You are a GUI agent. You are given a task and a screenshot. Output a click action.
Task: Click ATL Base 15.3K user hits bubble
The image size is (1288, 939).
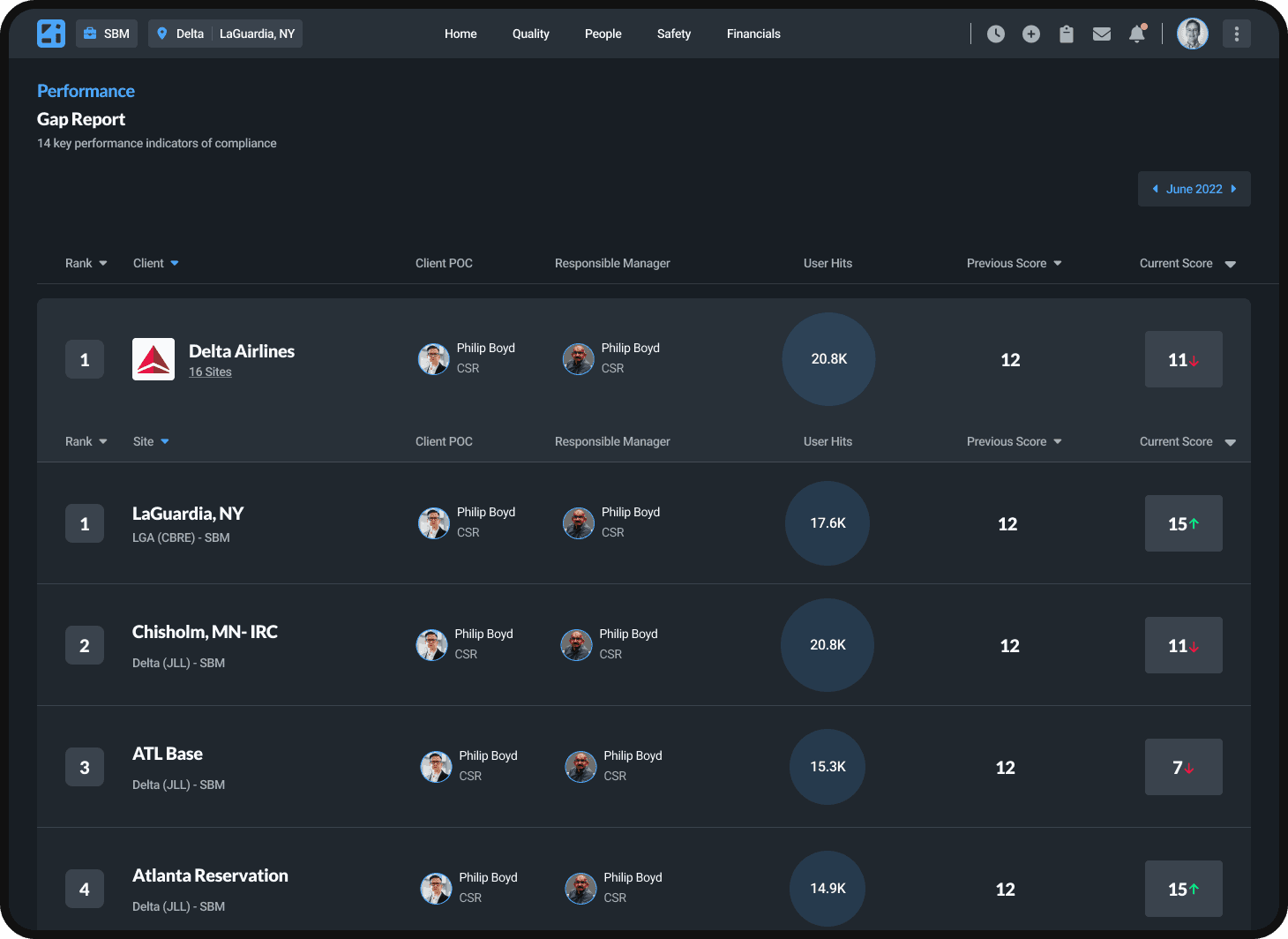(x=827, y=767)
